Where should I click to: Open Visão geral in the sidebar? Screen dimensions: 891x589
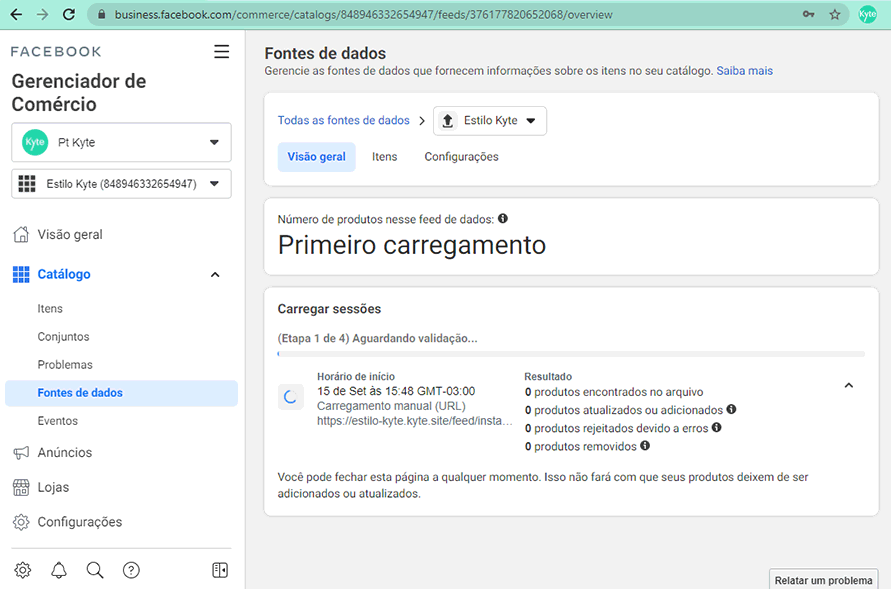coord(70,235)
